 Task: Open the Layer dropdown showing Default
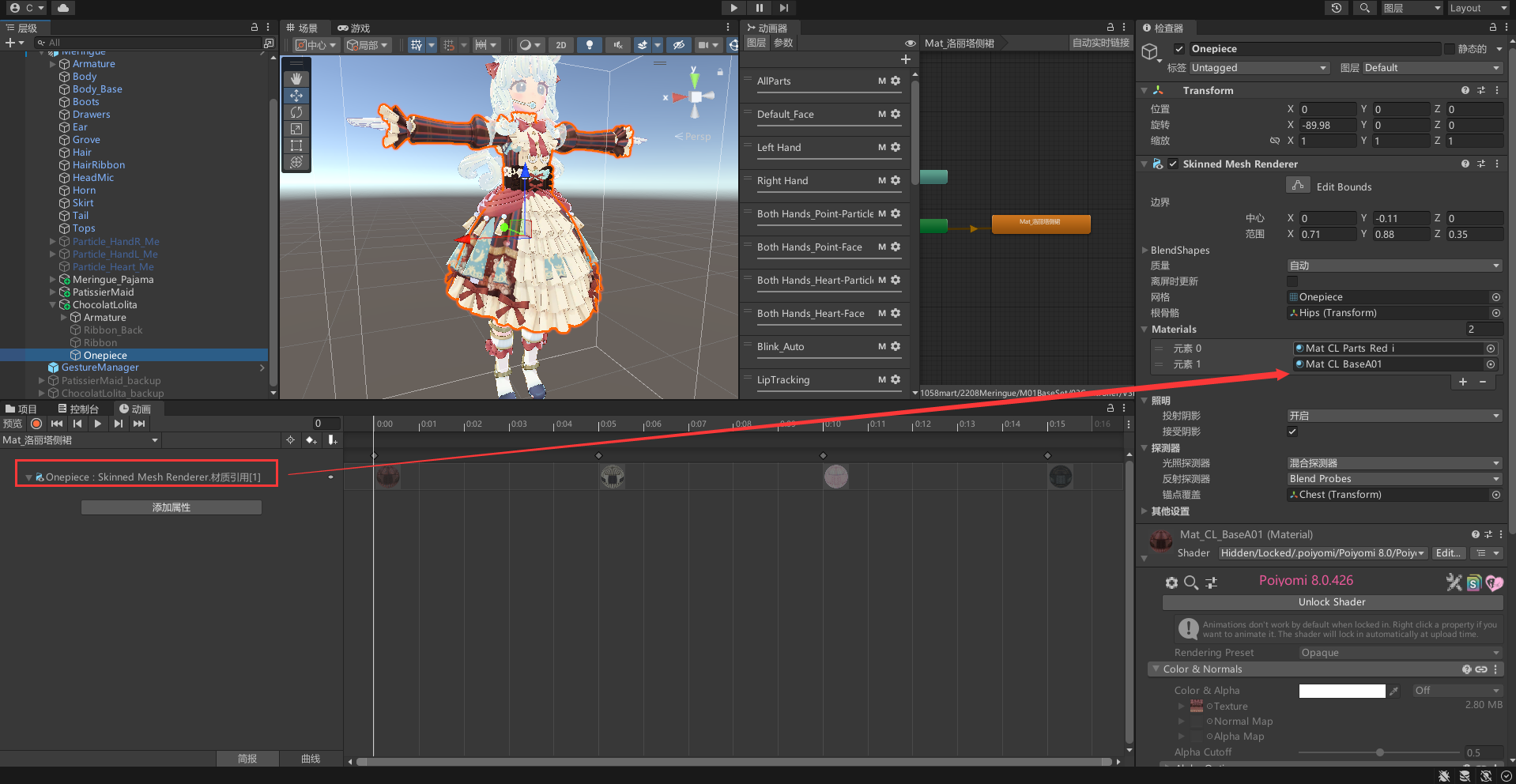click(x=1432, y=68)
